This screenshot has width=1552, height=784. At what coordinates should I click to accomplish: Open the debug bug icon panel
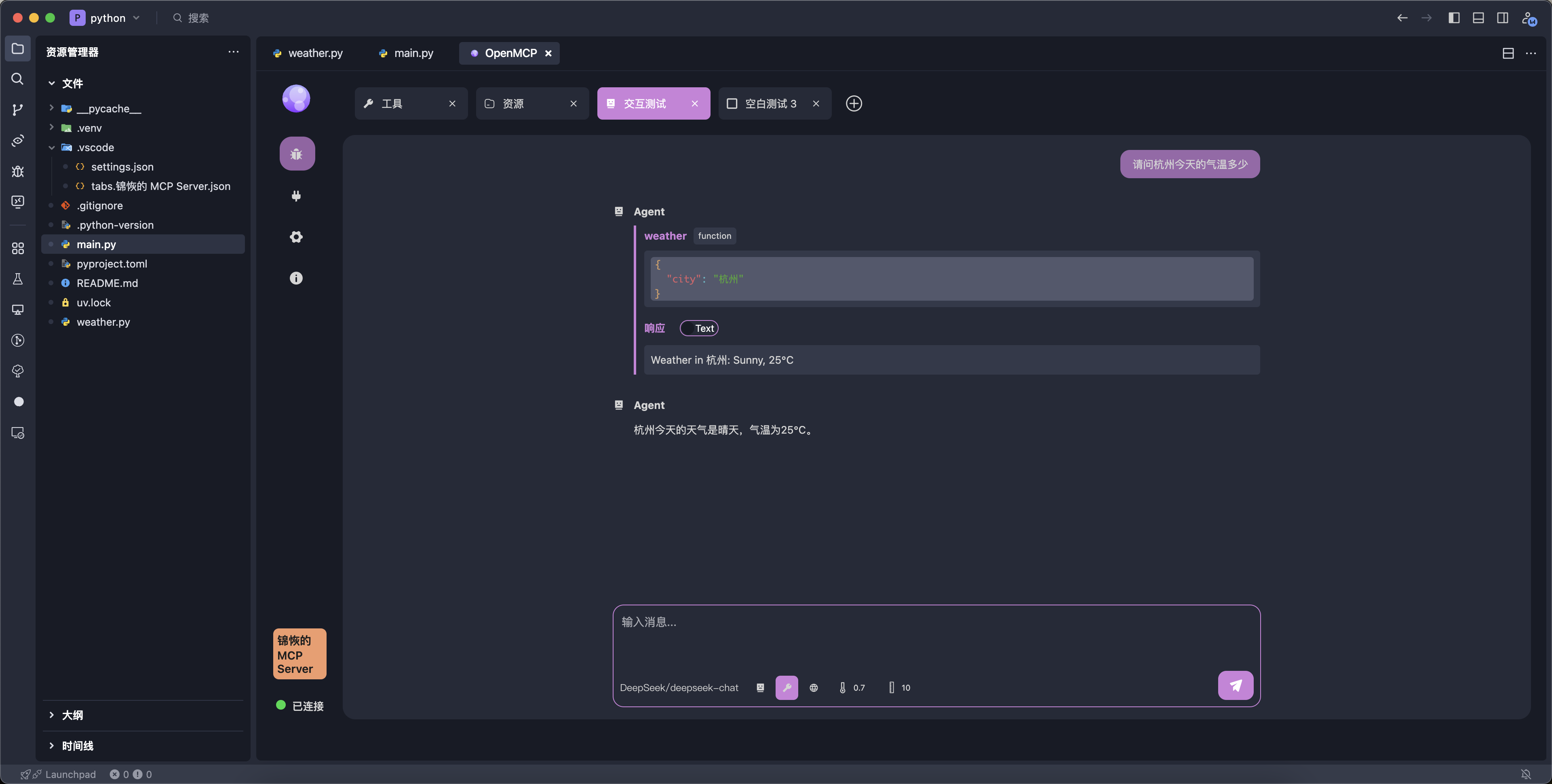click(x=296, y=154)
